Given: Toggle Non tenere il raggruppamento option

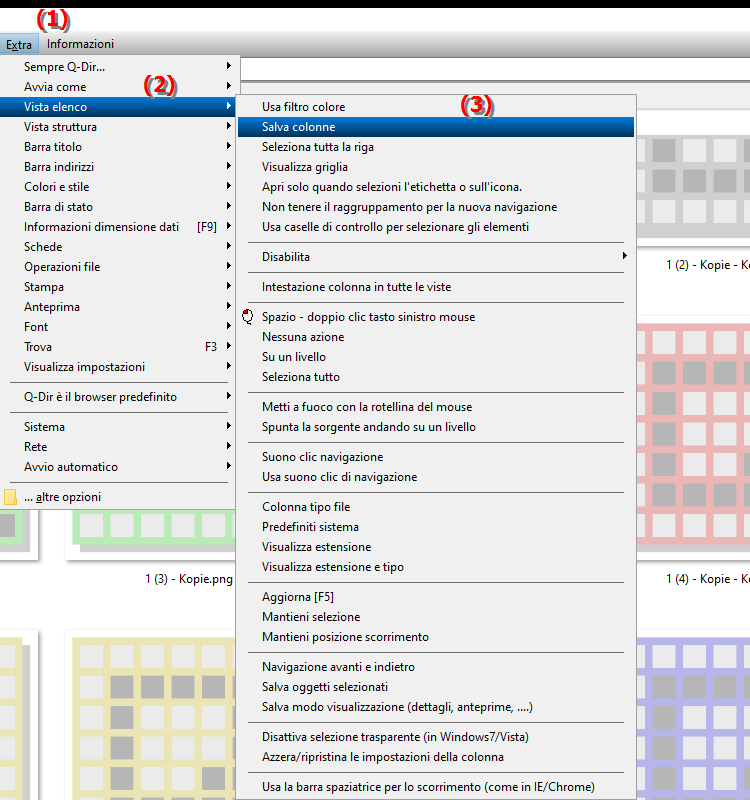Looking at the screenshot, I should 436,207.
